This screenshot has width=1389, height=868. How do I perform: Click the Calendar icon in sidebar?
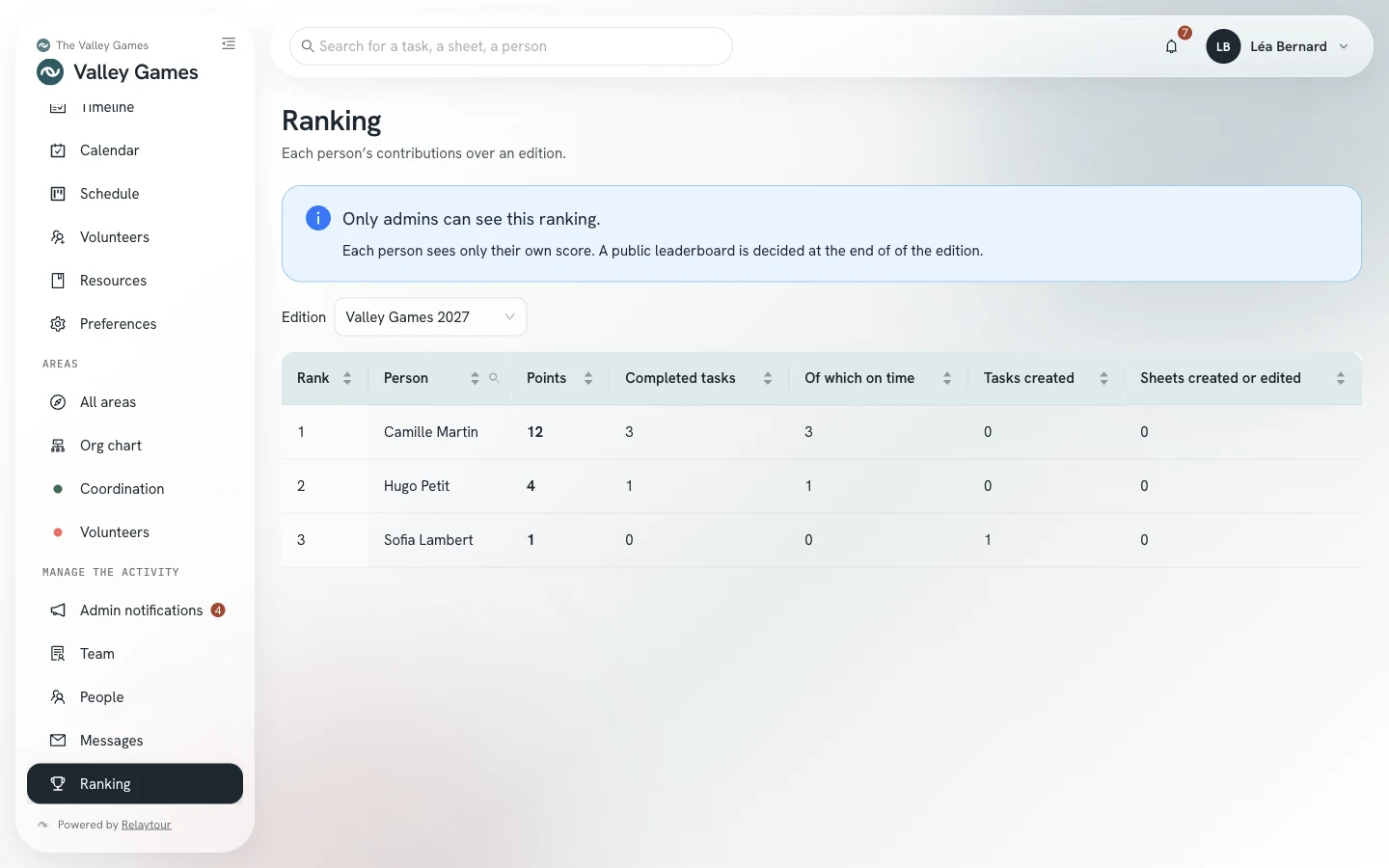click(x=58, y=150)
